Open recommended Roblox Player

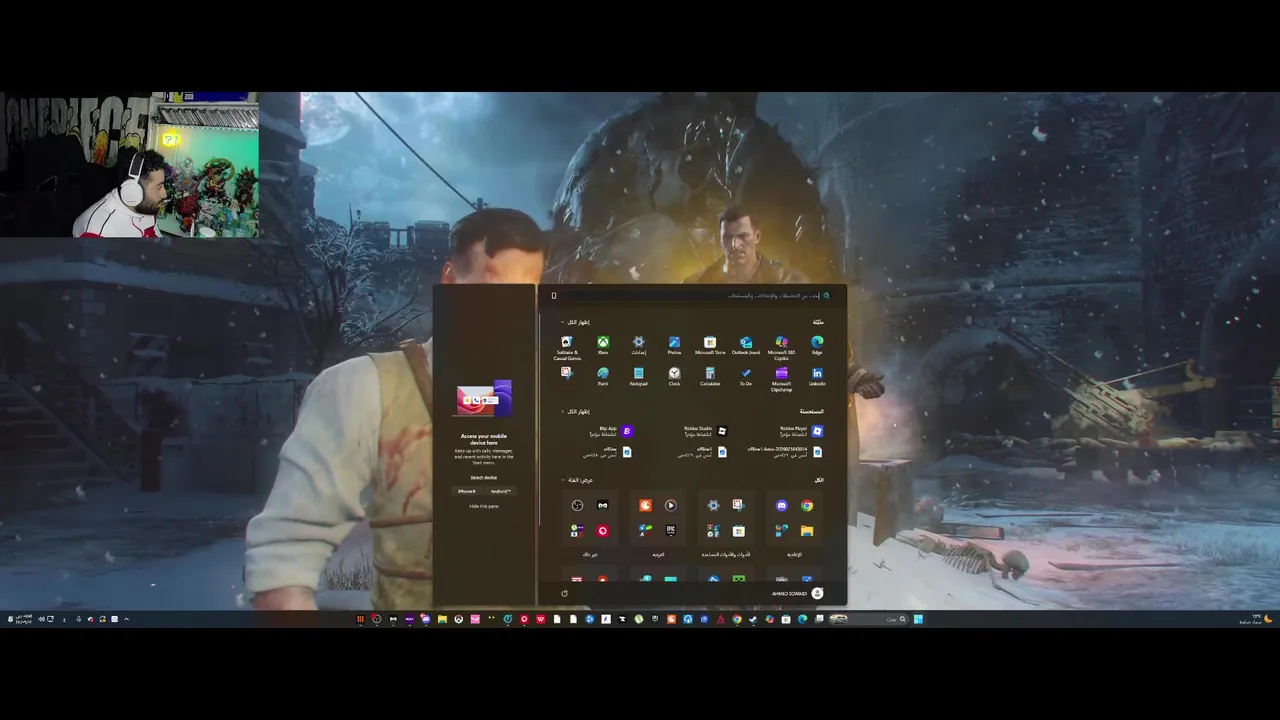801,431
